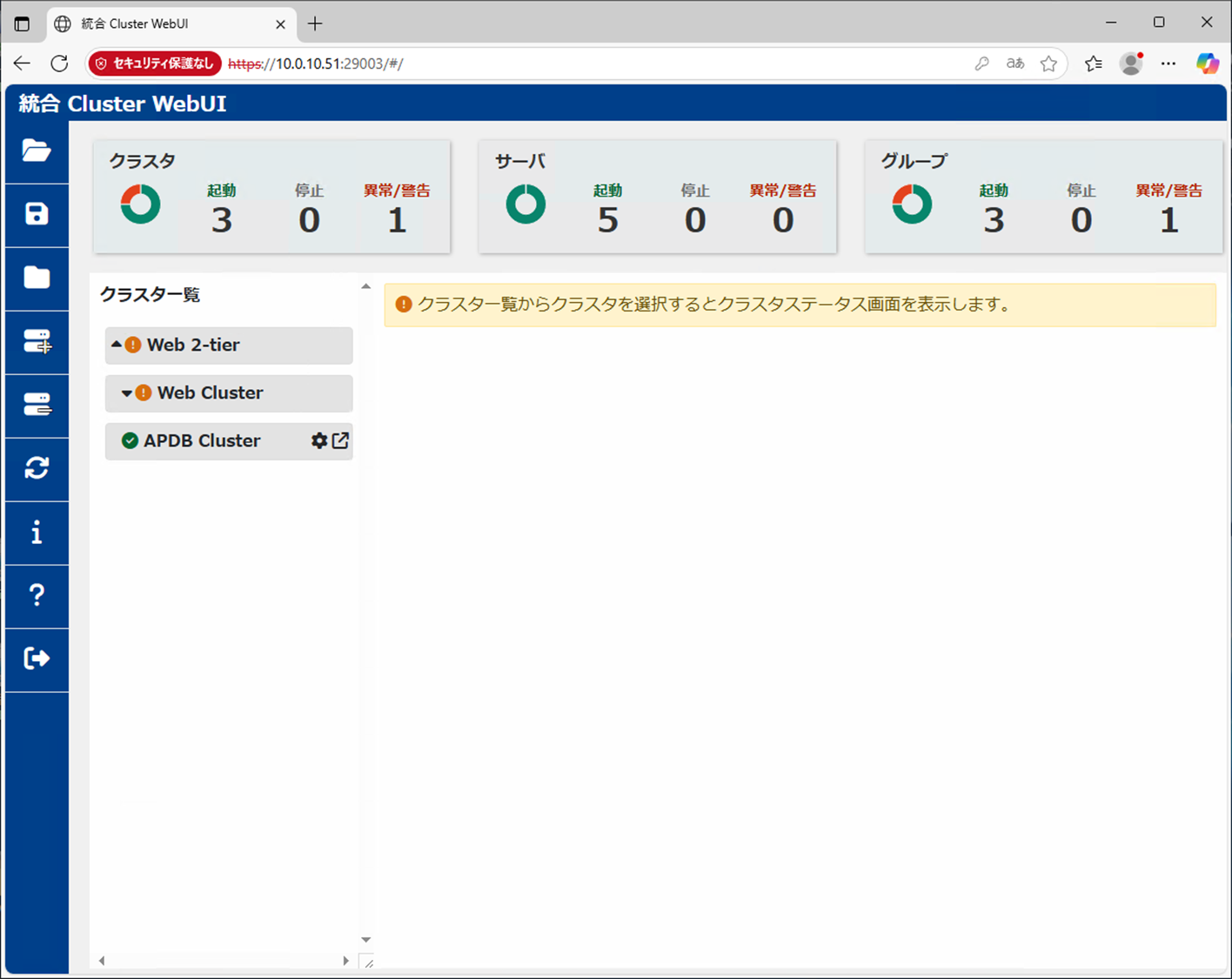Click the browser address bar URL
Viewport: 1232px width, 979px height.
[316, 64]
